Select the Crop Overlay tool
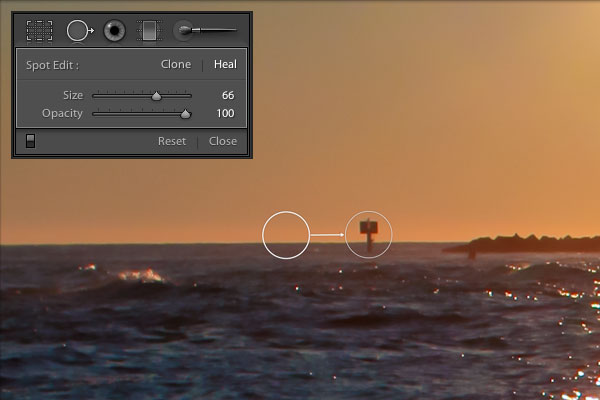 tap(39, 31)
